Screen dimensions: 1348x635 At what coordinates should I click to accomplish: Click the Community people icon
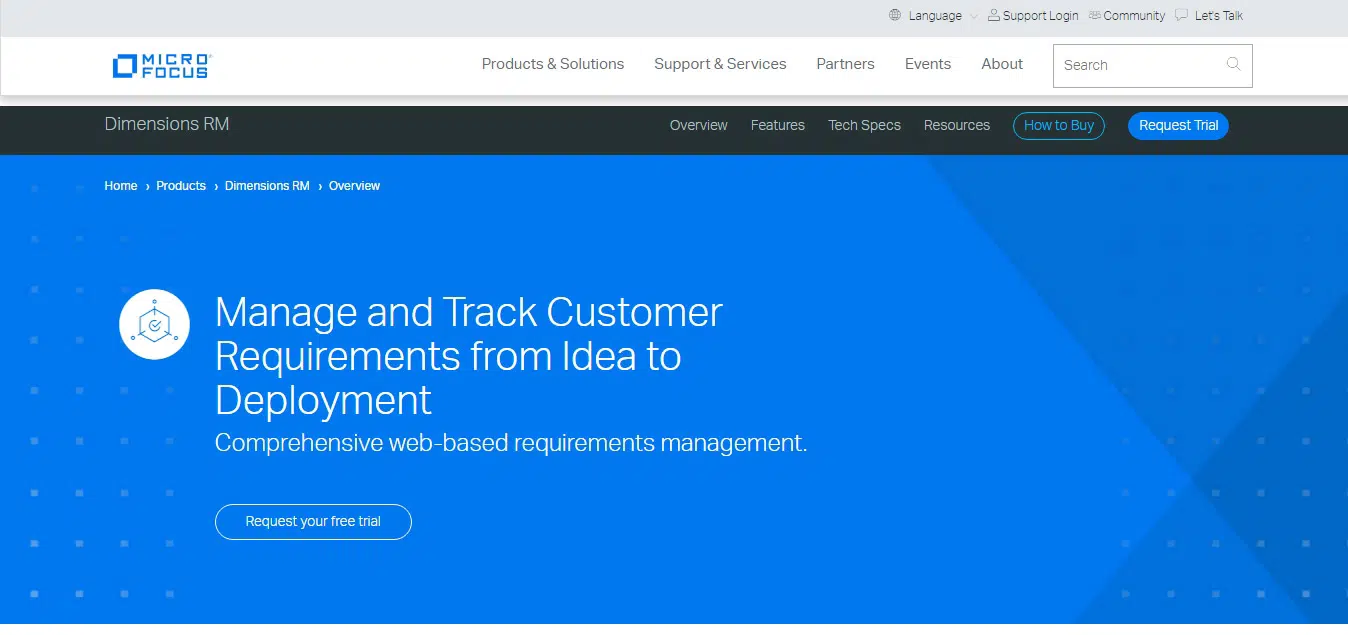(1095, 15)
